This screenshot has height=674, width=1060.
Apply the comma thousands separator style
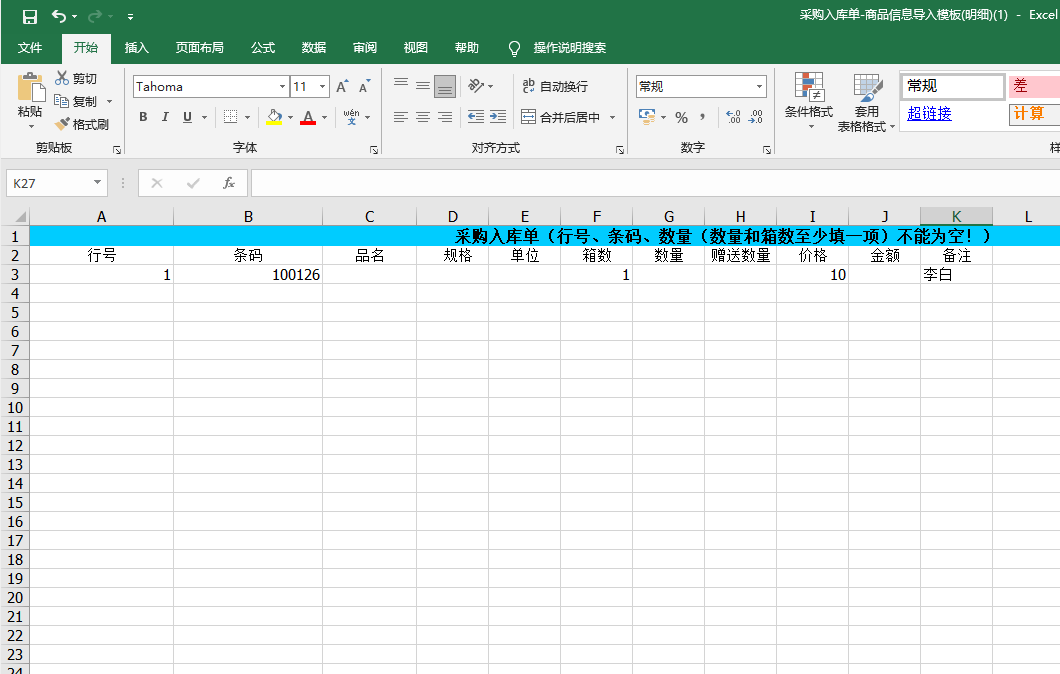(703, 117)
